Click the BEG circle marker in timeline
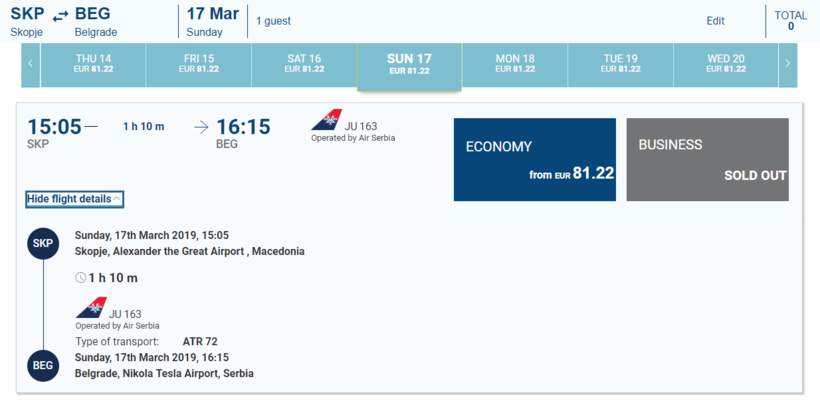Viewport: 820px width, 403px height. [43, 365]
